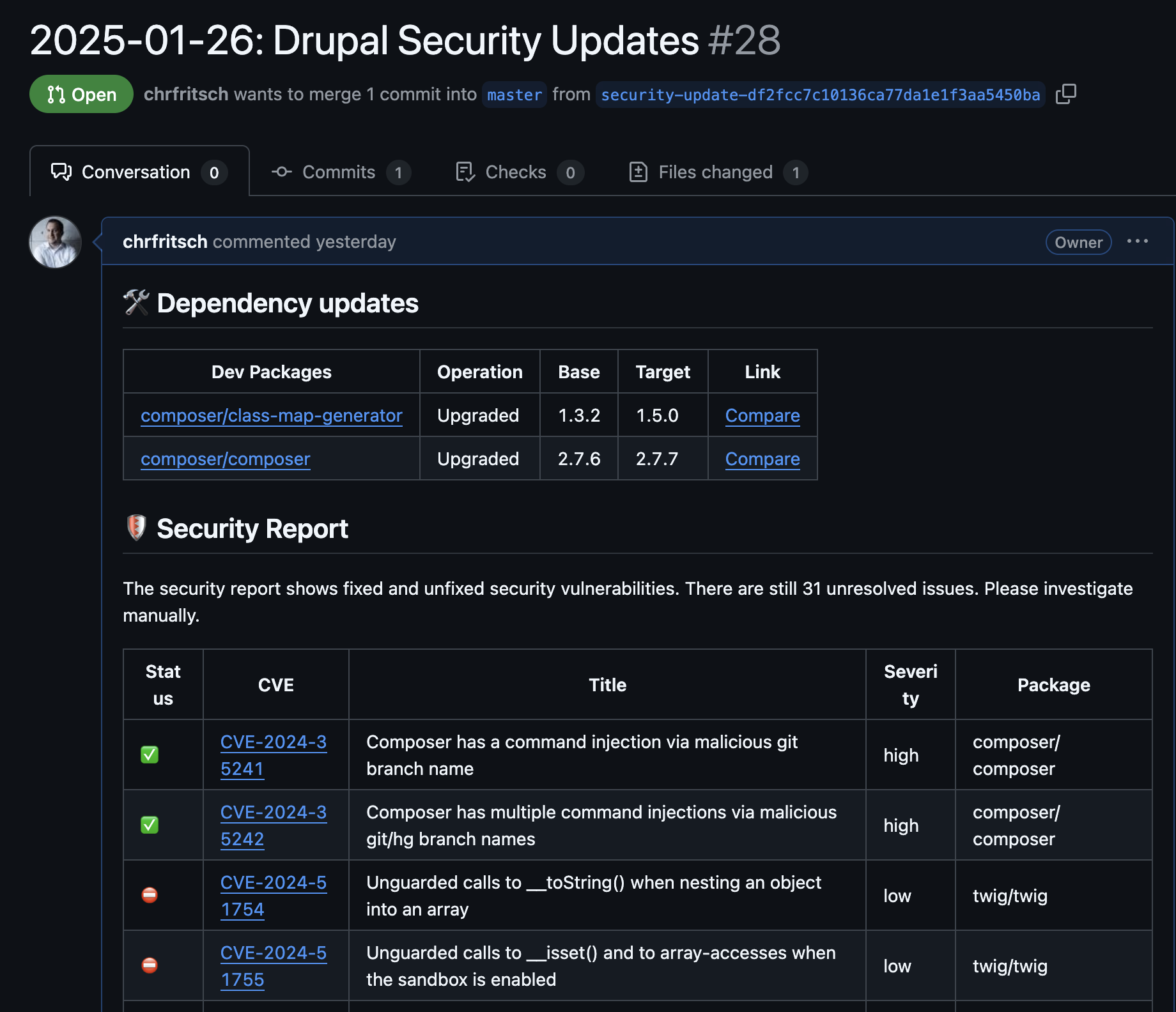The width and height of the screenshot is (1176, 1012).
Task: Click 'Composer has a command injection' title cell
Action: click(607, 755)
